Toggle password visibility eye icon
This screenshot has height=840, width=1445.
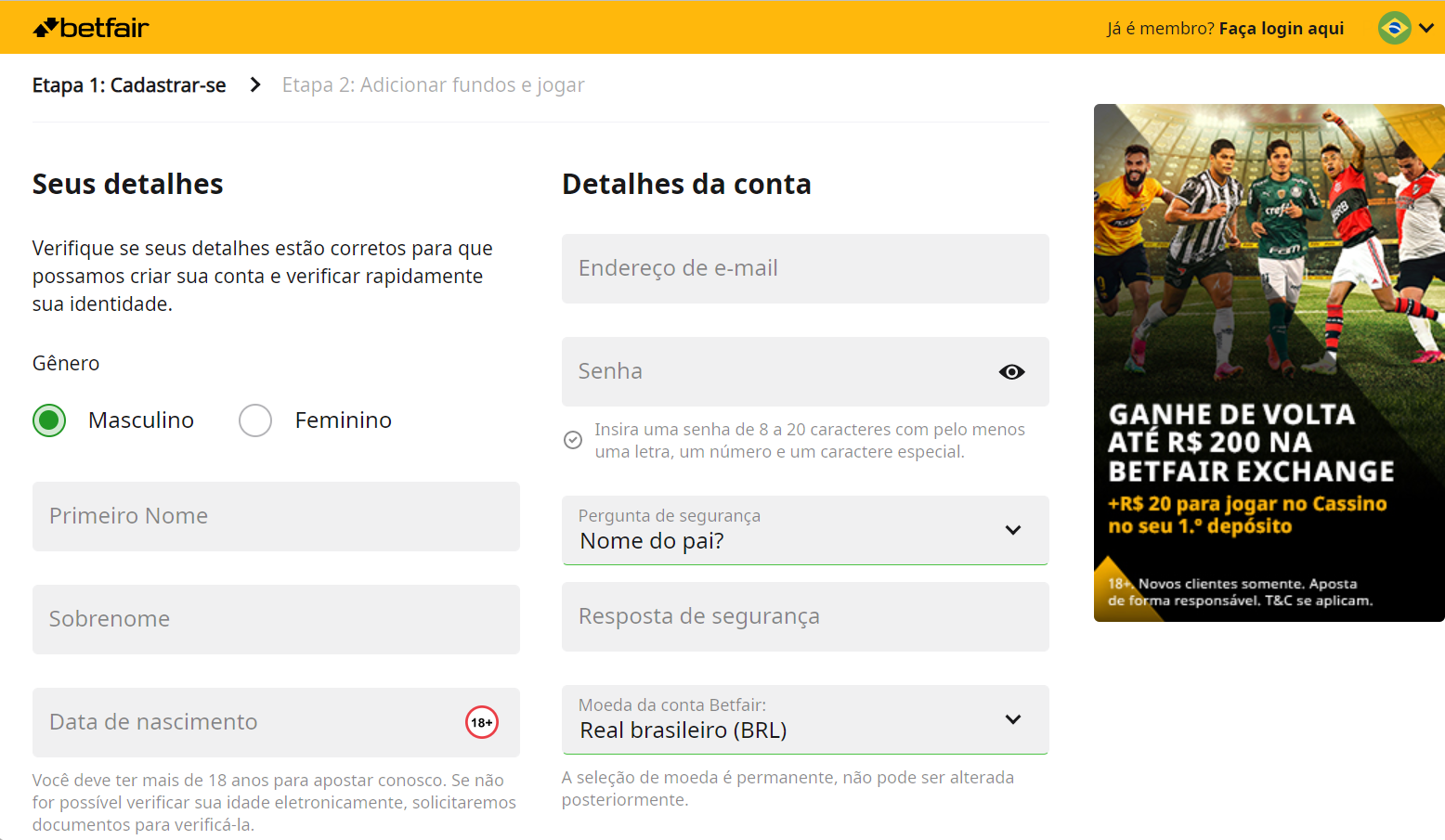click(x=1012, y=371)
